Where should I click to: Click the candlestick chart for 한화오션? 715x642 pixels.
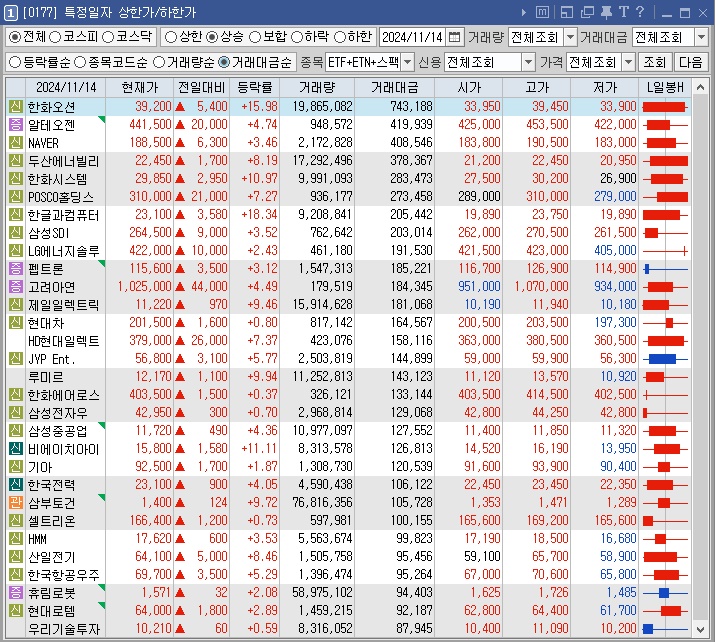click(665, 107)
